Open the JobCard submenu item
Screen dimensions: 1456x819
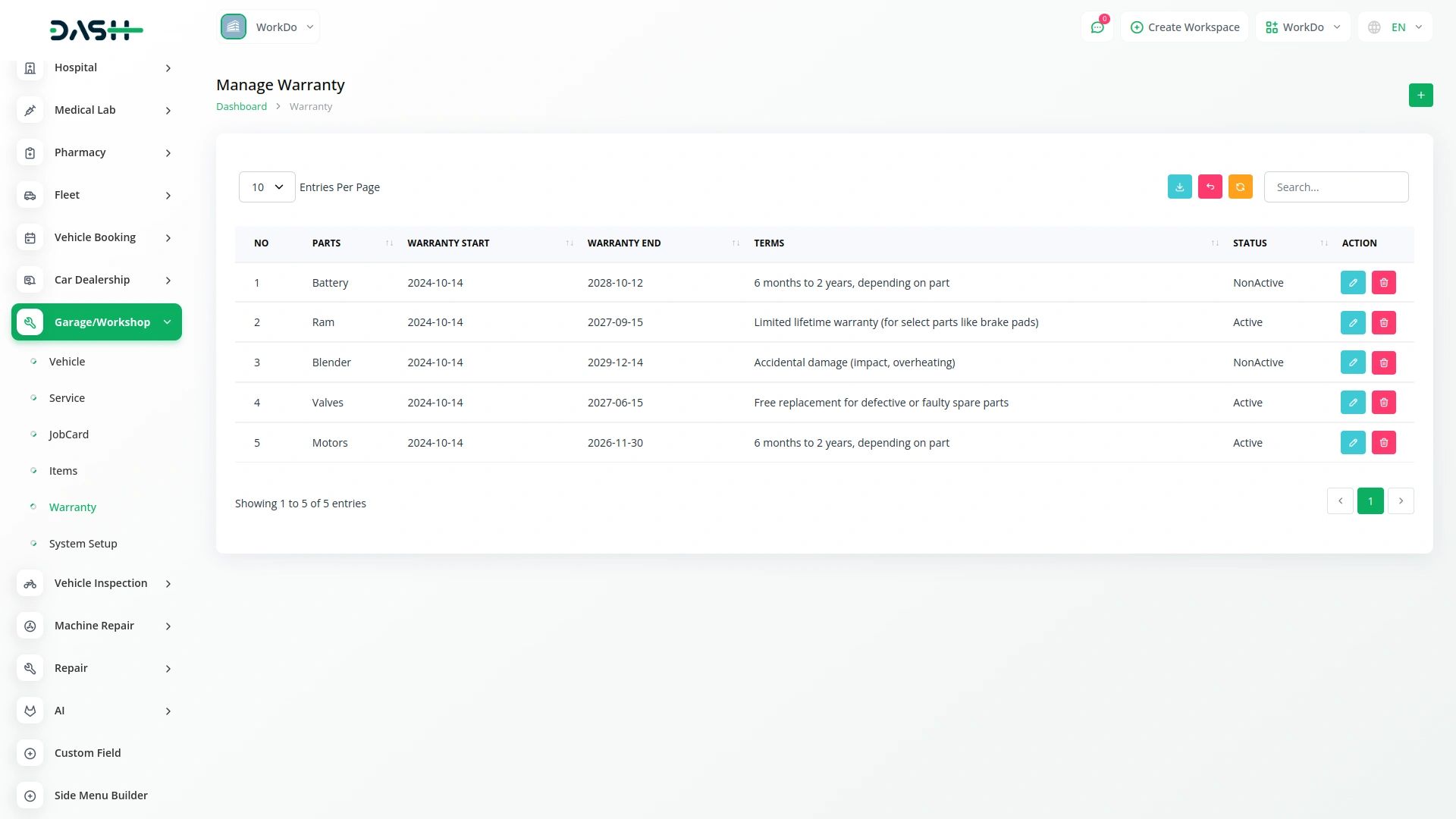[x=69, y=435]
